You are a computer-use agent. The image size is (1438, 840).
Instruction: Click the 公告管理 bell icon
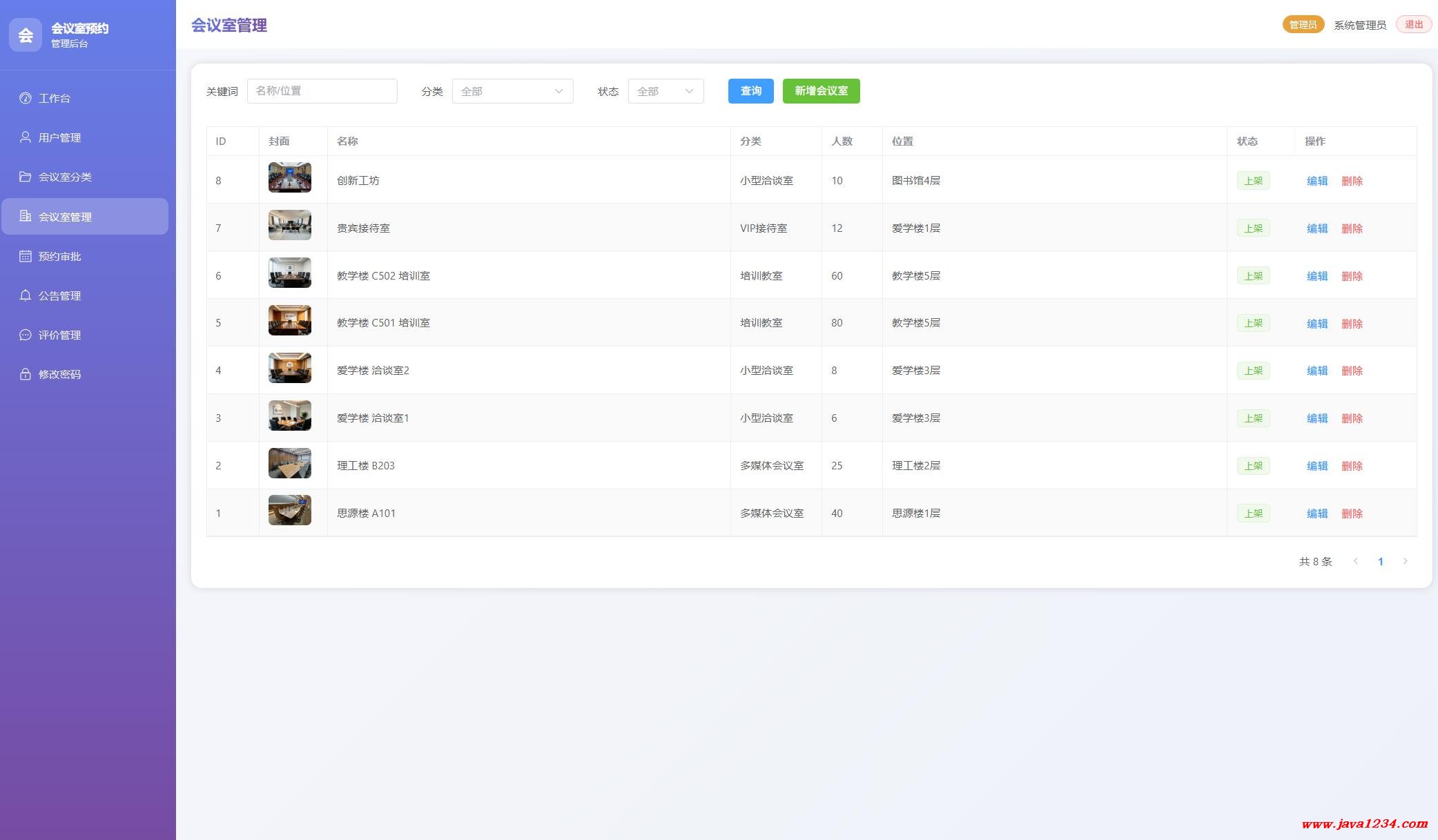pos(26,295)
